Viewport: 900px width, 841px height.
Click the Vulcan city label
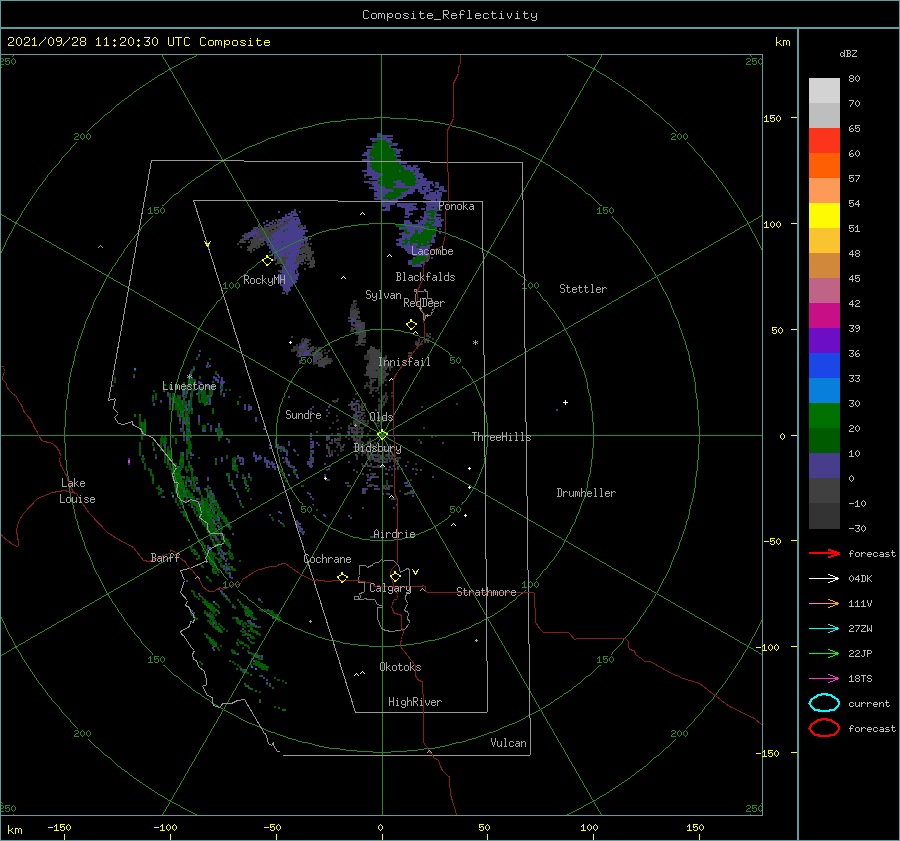click(509, 743)
